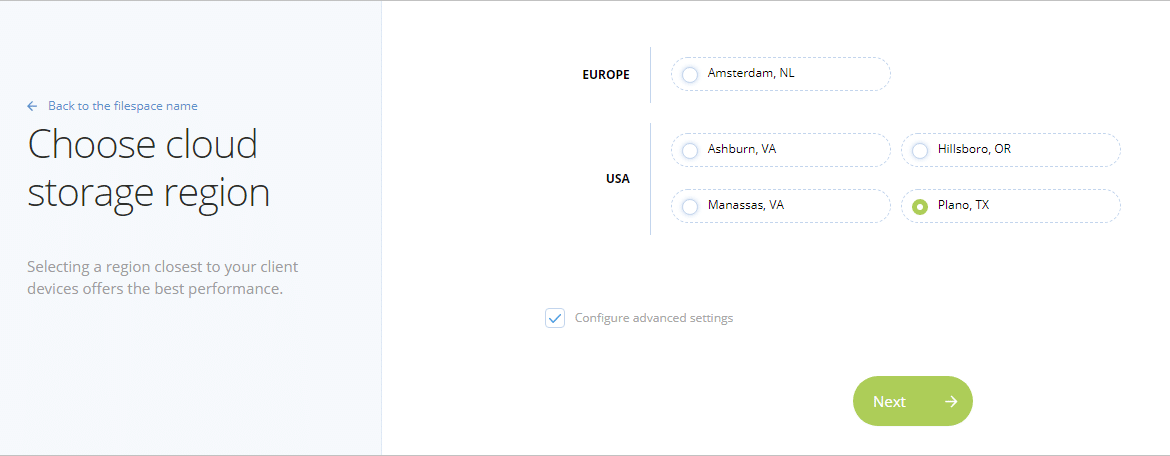This screenshot has width=1170, height=456.
Task: Go back to the filespace name
Action: 122,106
